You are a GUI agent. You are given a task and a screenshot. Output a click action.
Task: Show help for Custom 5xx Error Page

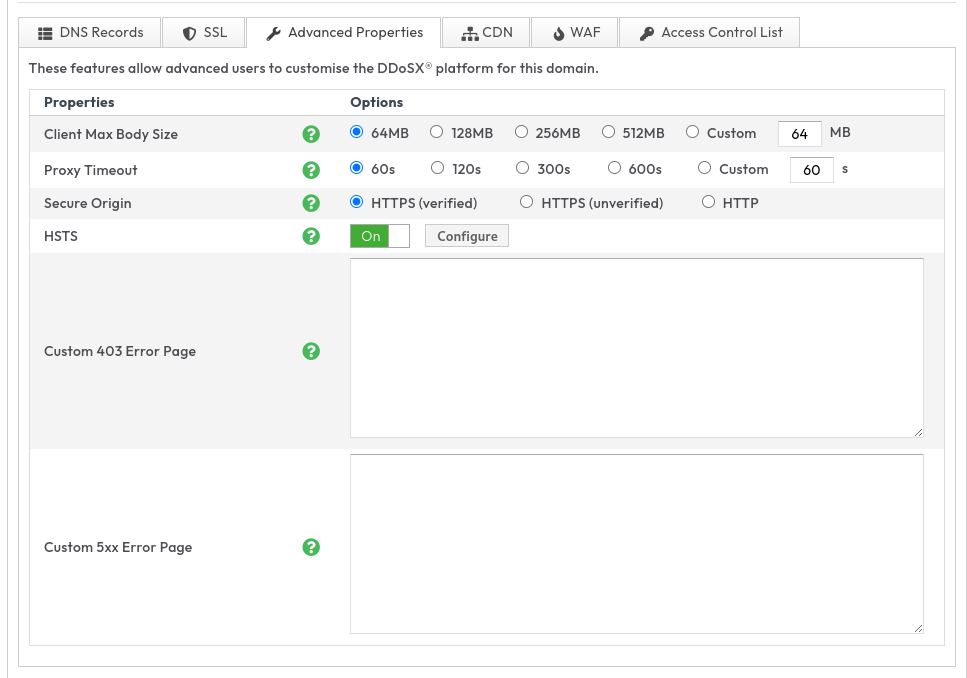click(311, 547)
